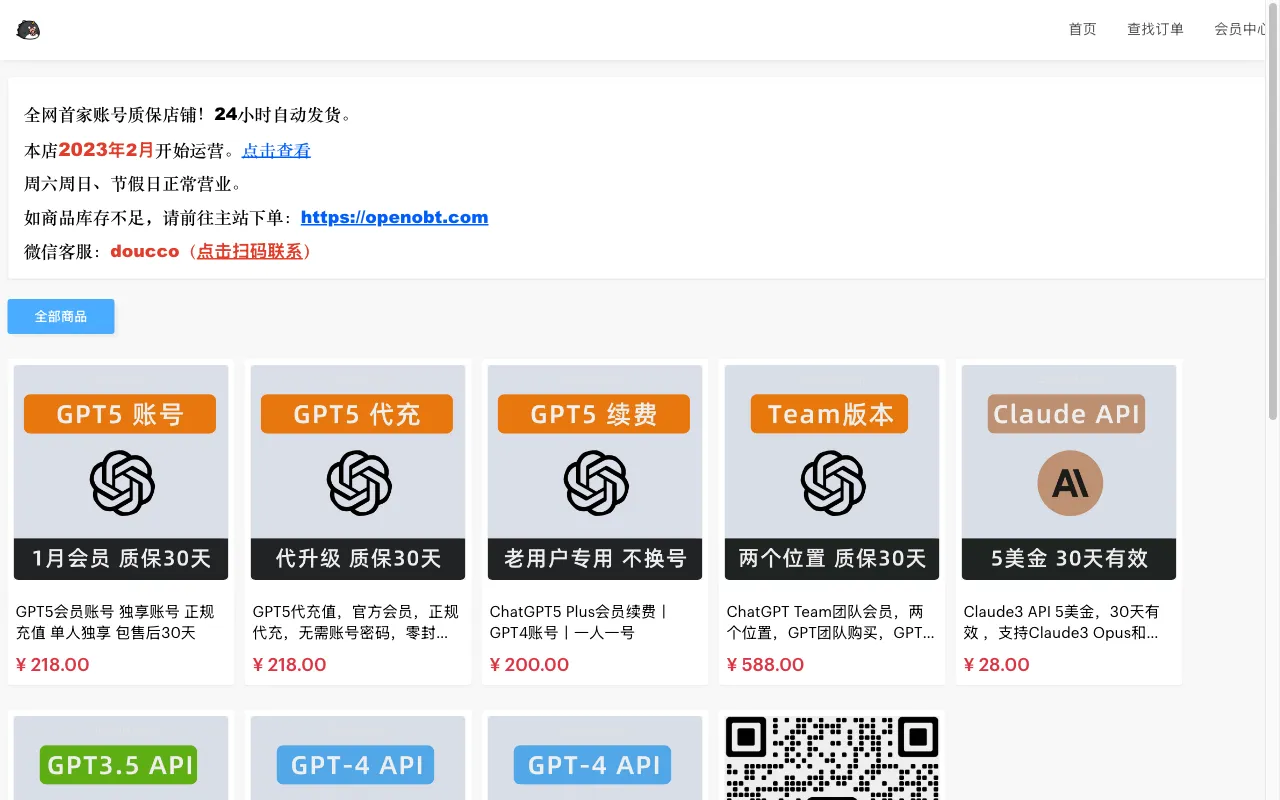Open 会员中心 menu item

[x=1241, y=29]
